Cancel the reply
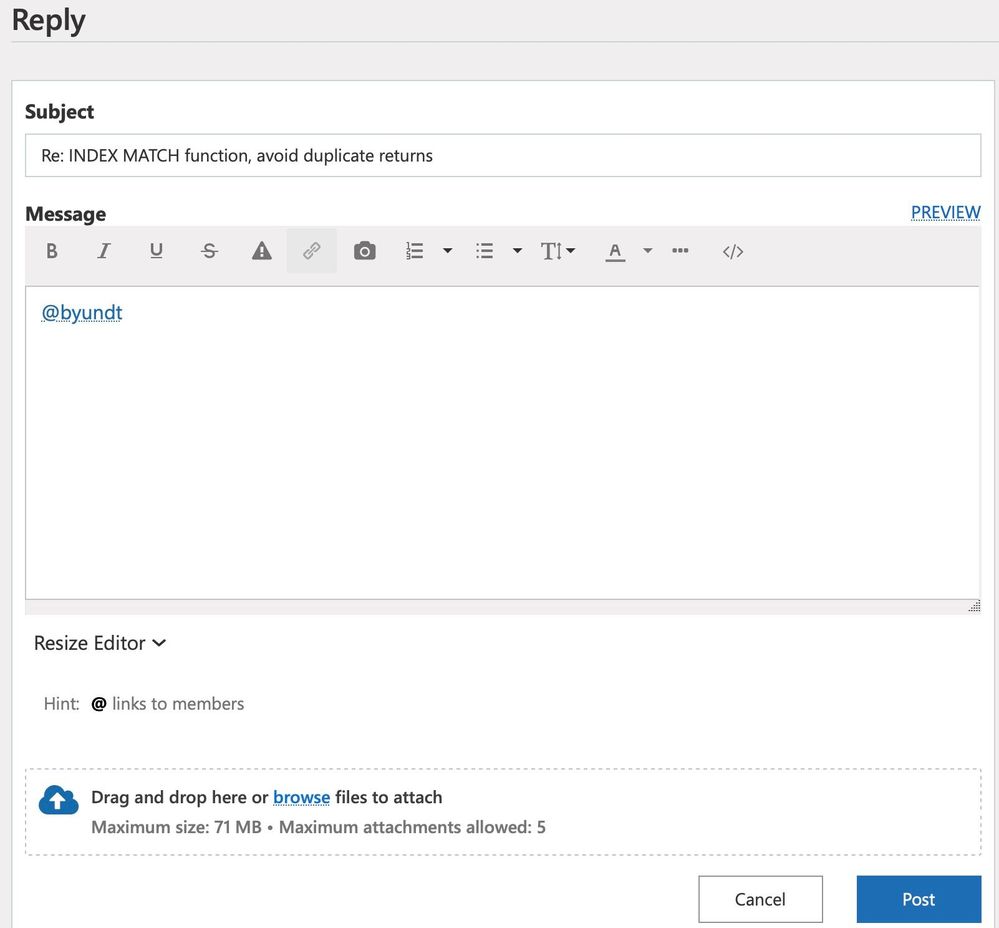 click(x=760, y=899)
